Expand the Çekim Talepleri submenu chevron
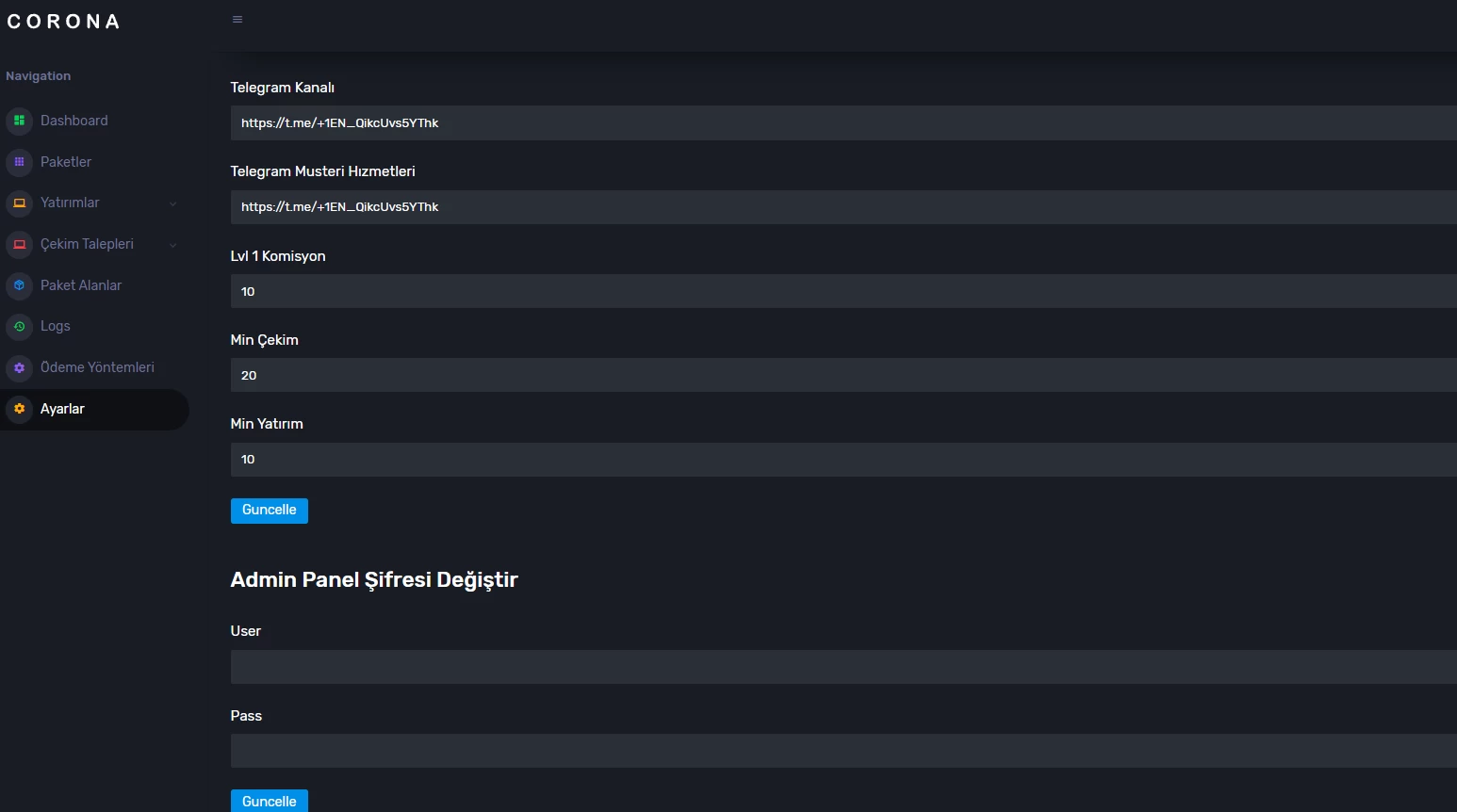The height and width of the screenshot is (812, 1457). coord(172,245)
